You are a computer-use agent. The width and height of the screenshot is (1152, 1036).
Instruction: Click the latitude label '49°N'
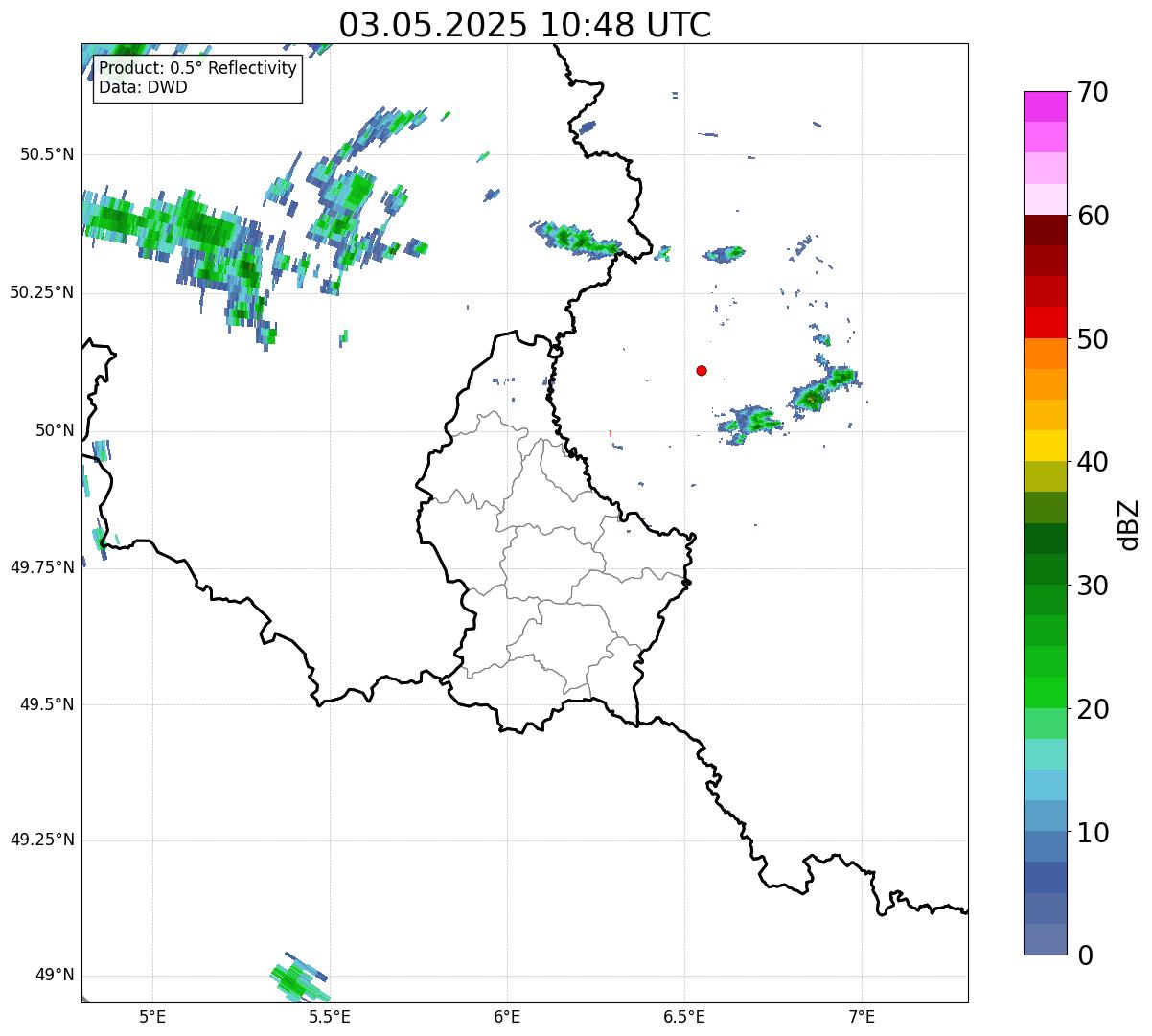coord(55,975)
